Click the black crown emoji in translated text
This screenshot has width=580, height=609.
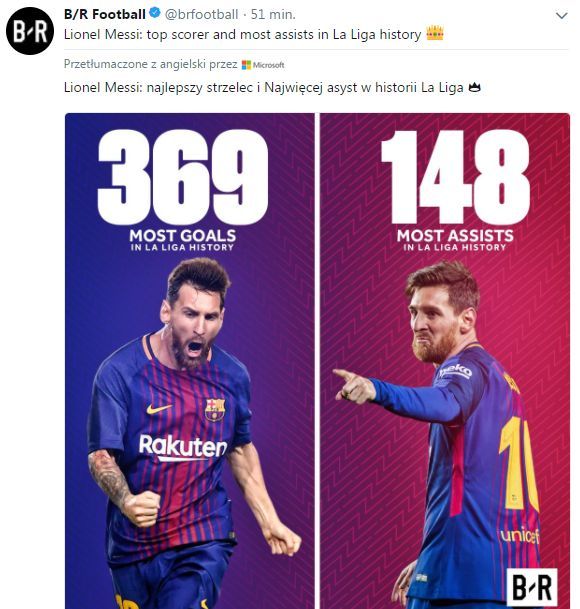pos(474,87)
